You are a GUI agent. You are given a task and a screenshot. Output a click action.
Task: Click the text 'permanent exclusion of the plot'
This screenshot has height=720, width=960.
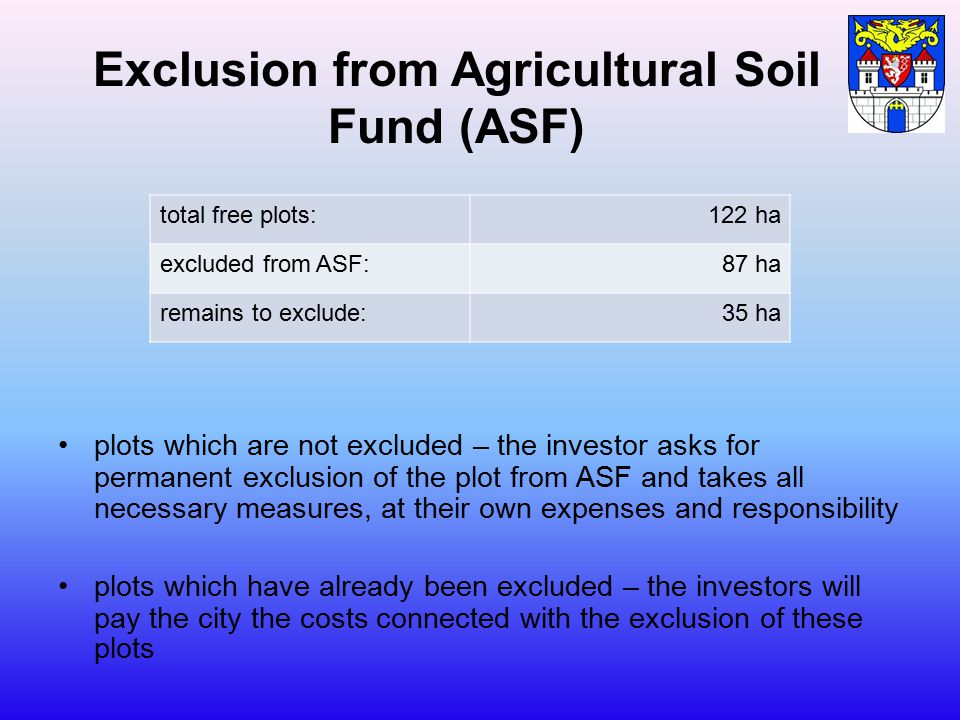coord(331,478)
